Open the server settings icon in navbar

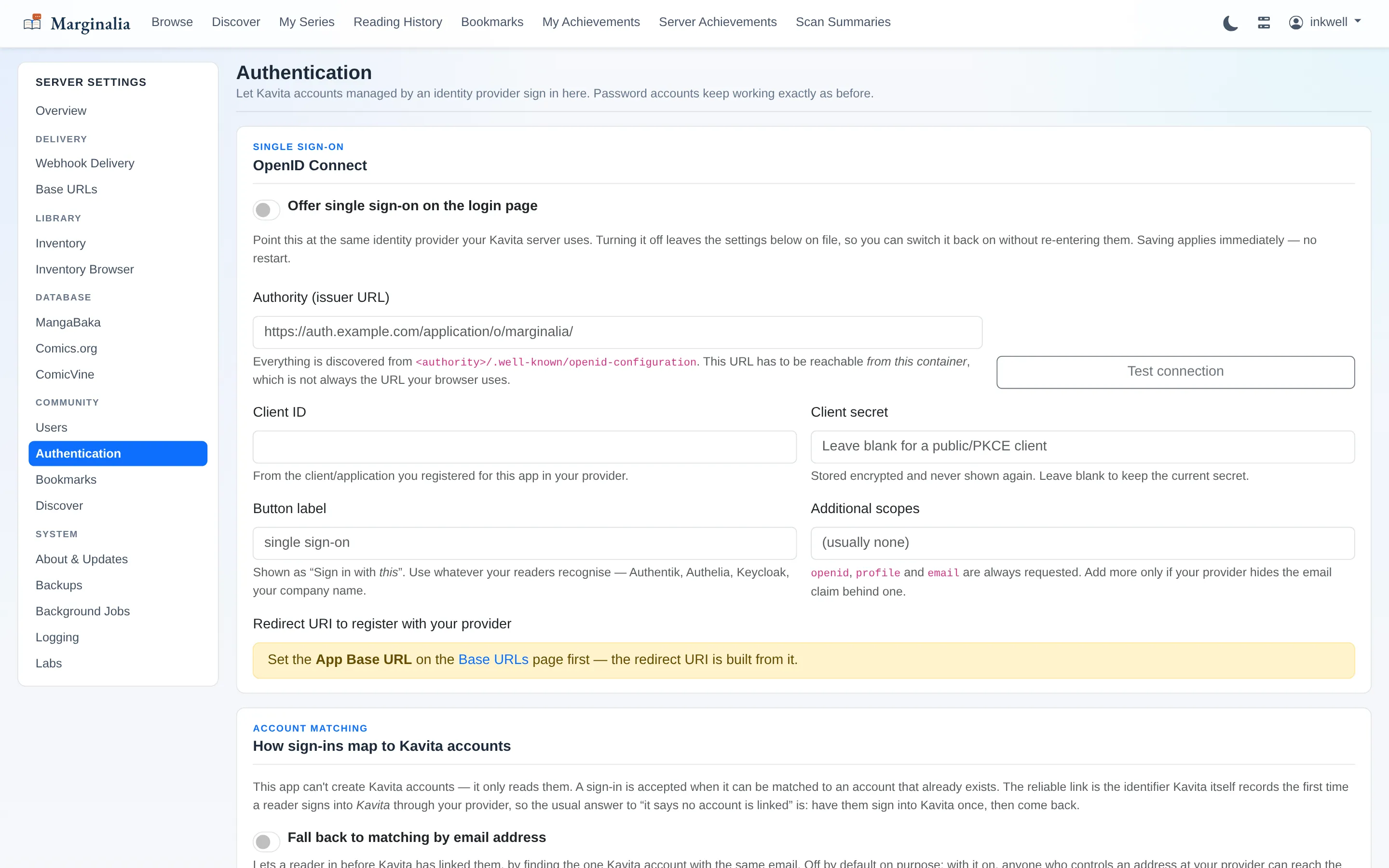(x=1264, y=22)
